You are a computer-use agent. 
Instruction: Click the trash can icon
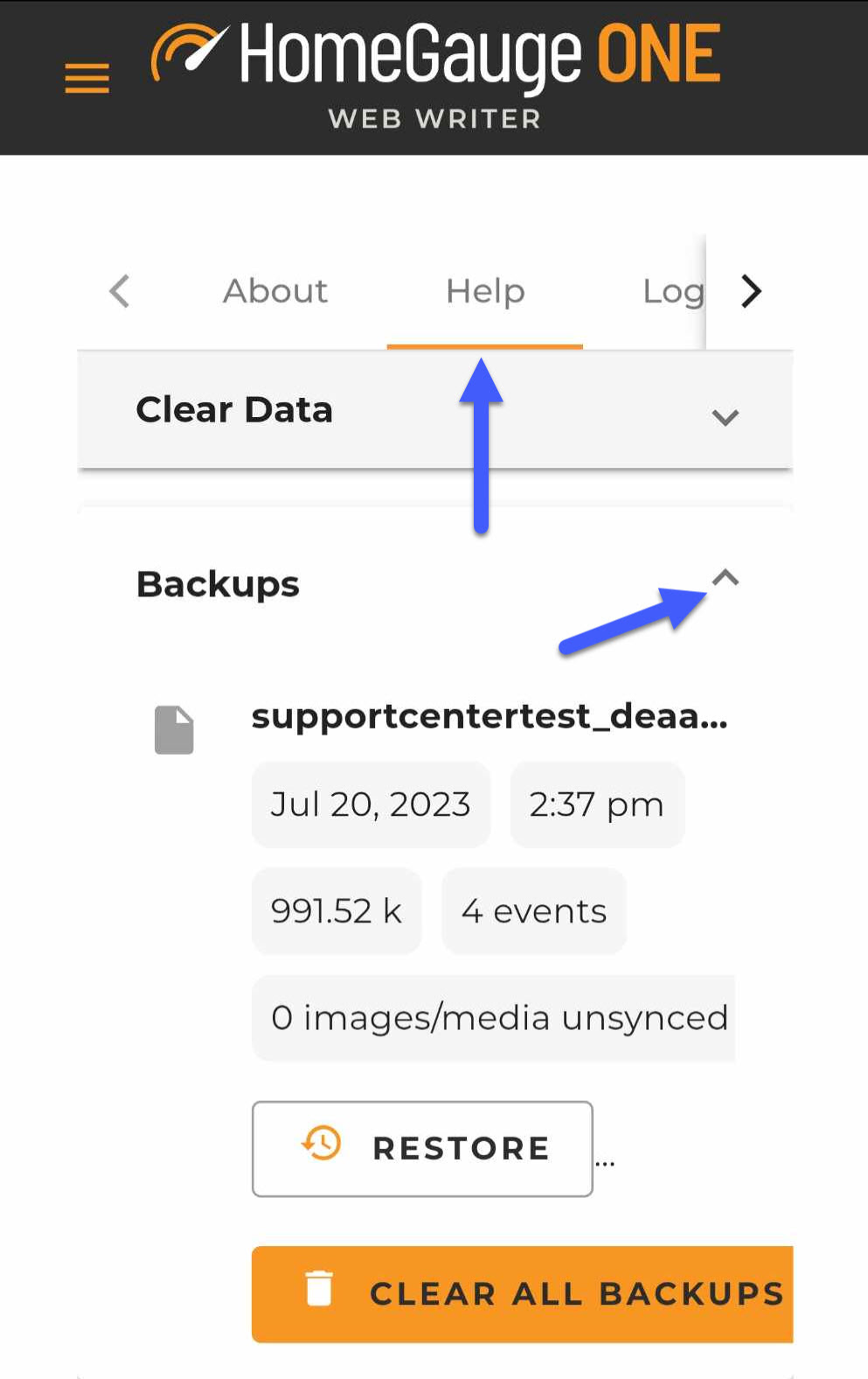click(319, 1288)
